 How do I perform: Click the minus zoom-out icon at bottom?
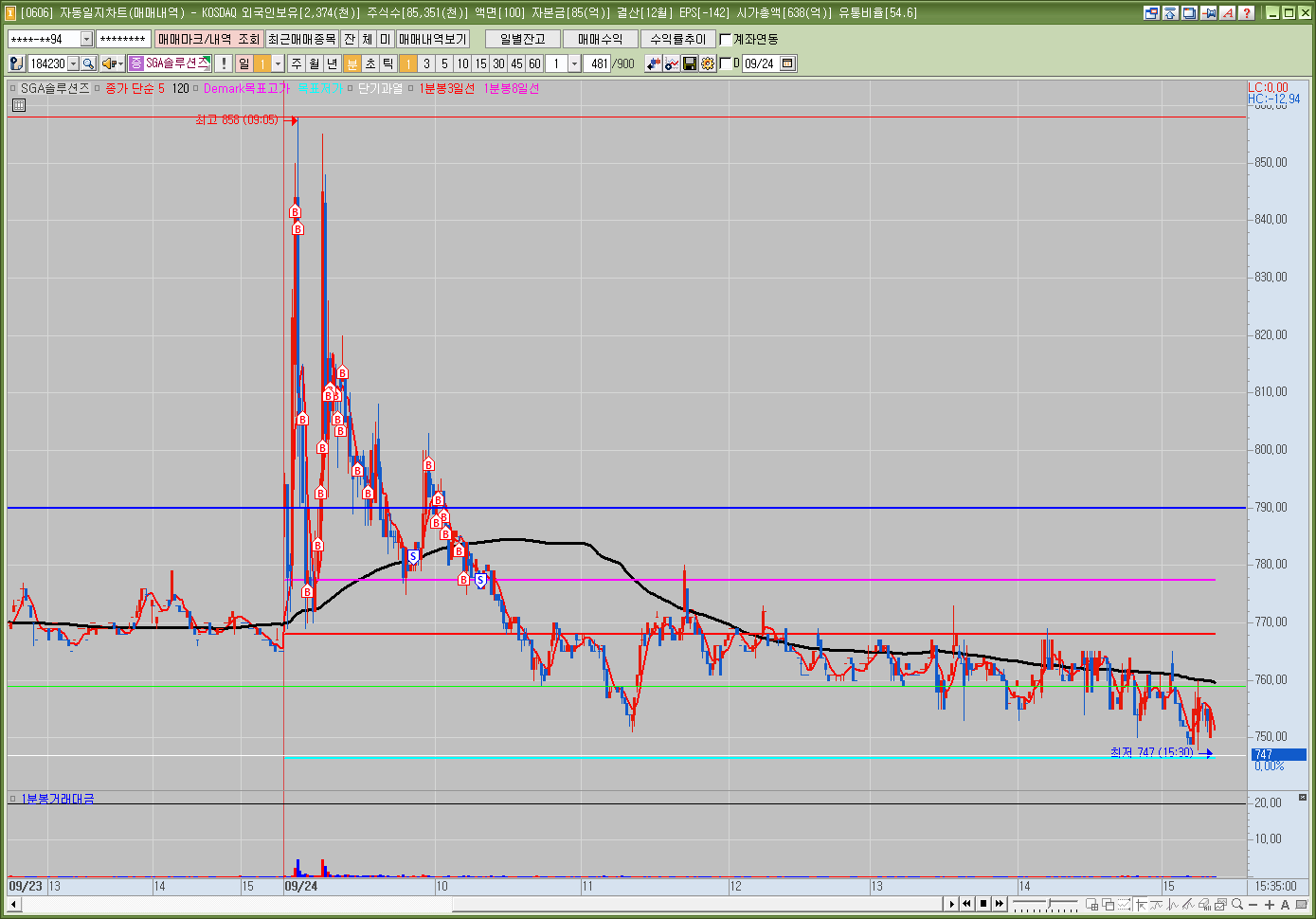[x=1253, y=905]
